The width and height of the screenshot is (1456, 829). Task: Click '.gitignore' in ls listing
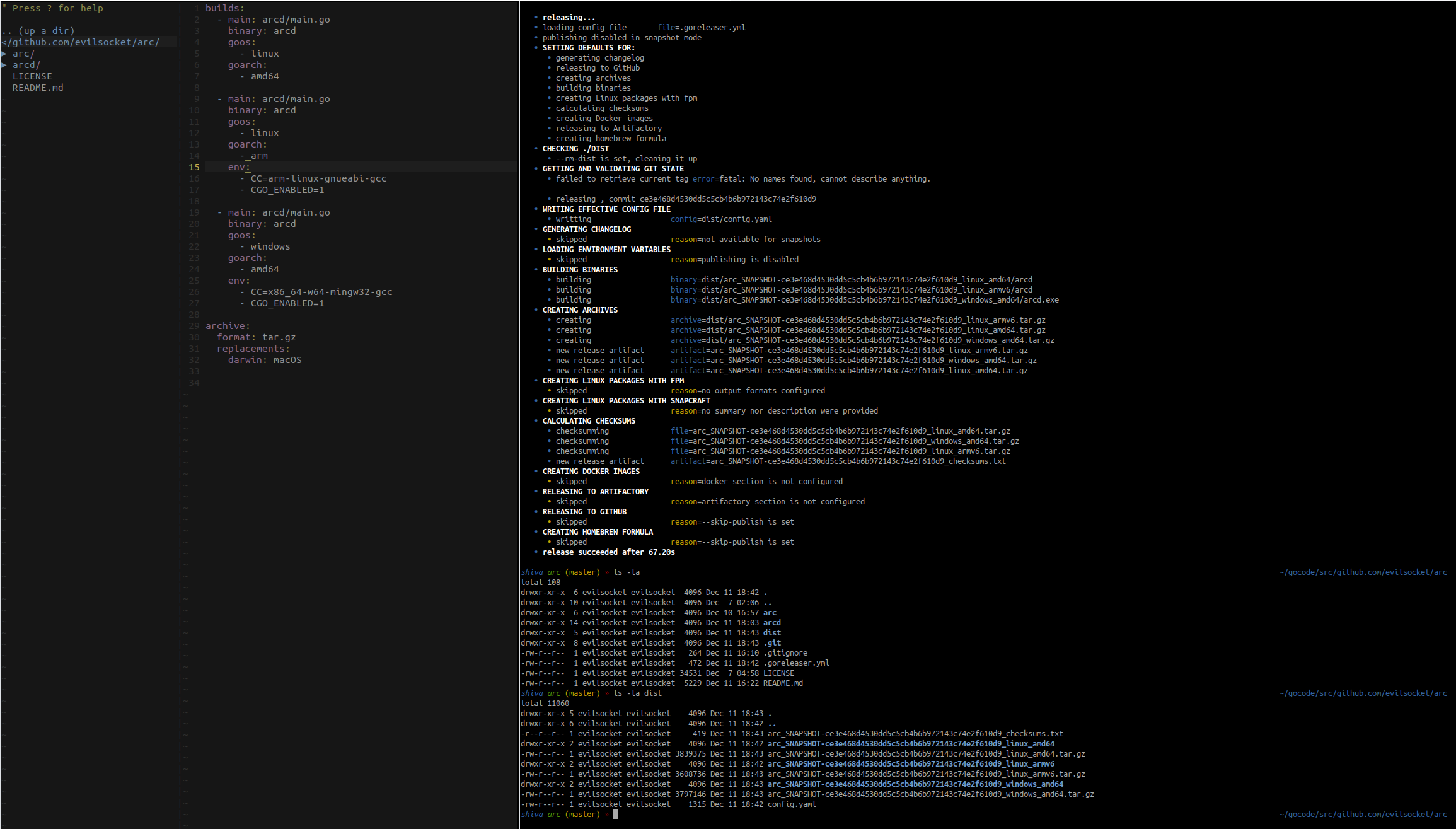(785, 653)
